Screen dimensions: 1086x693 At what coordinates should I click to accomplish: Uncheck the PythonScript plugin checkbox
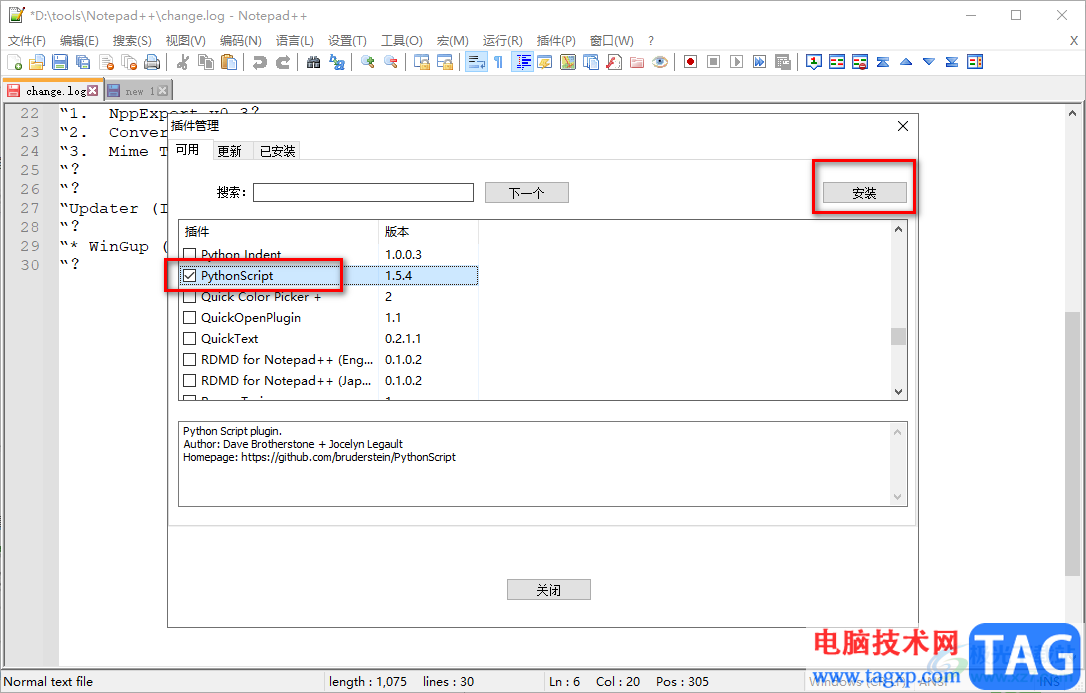coord(189,276)
